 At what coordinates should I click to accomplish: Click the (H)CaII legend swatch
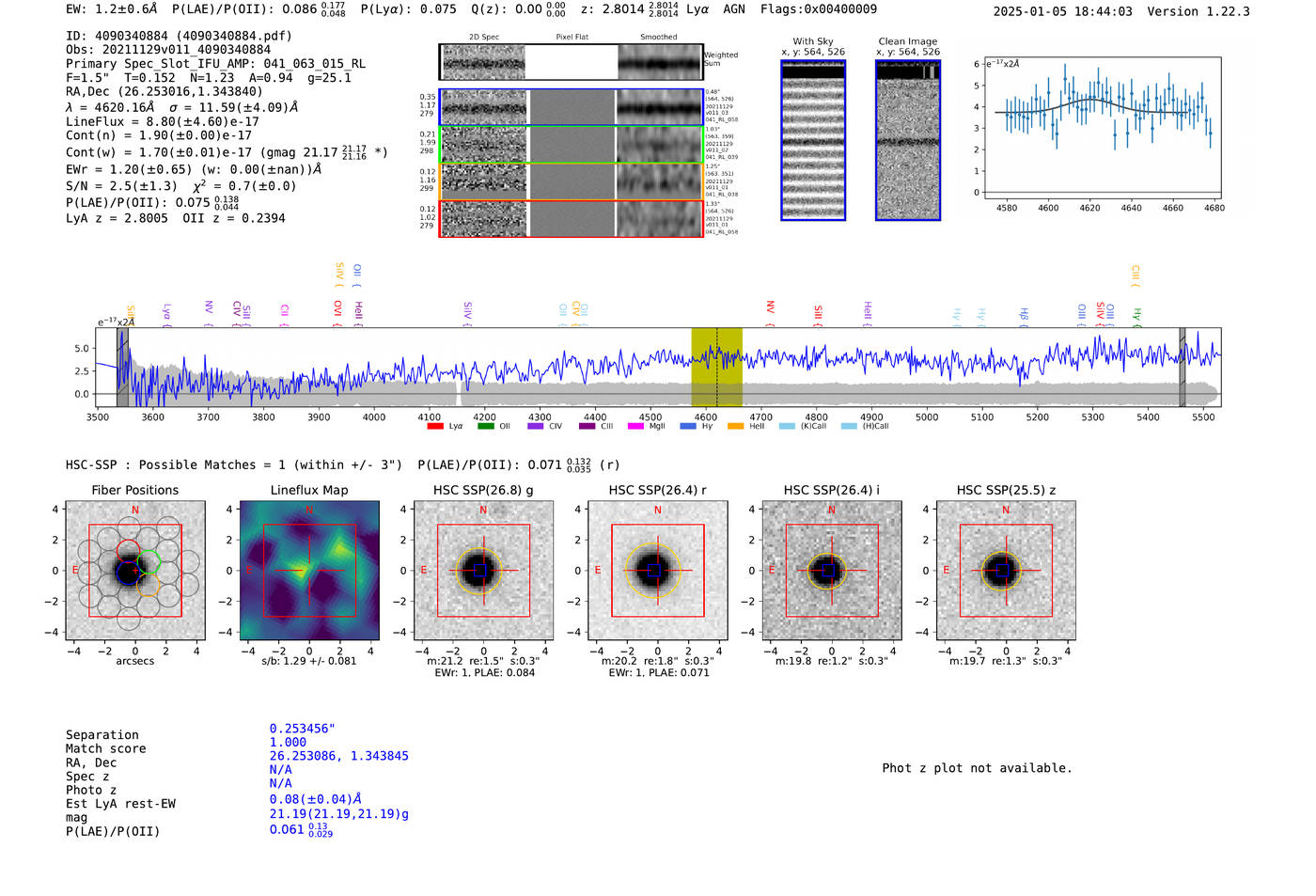click(849, 426)
